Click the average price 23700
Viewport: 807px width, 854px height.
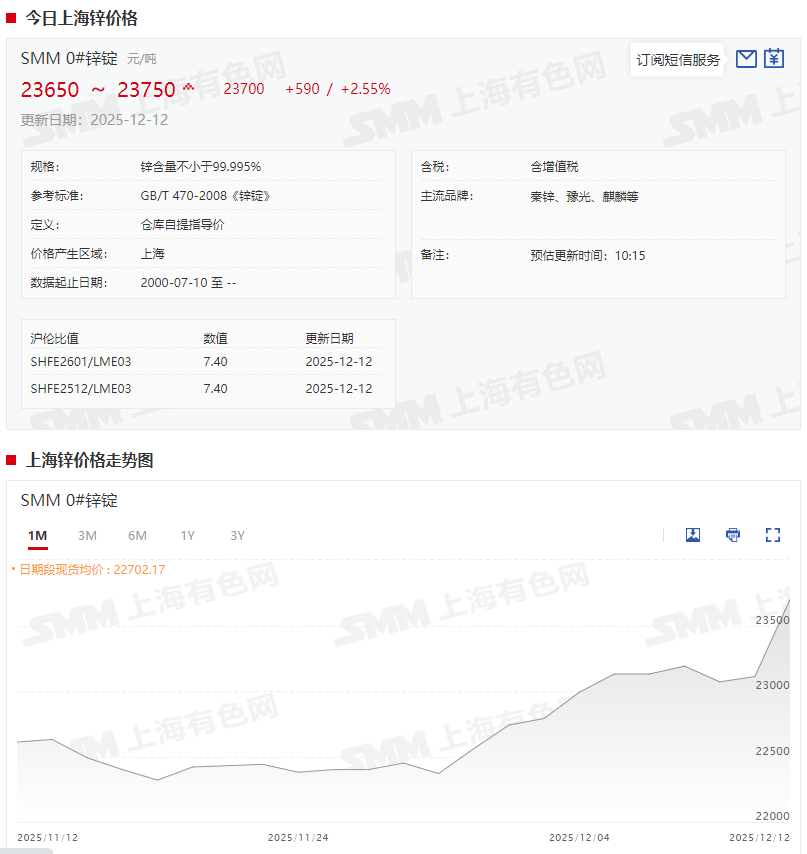click(x=243, y=89)
